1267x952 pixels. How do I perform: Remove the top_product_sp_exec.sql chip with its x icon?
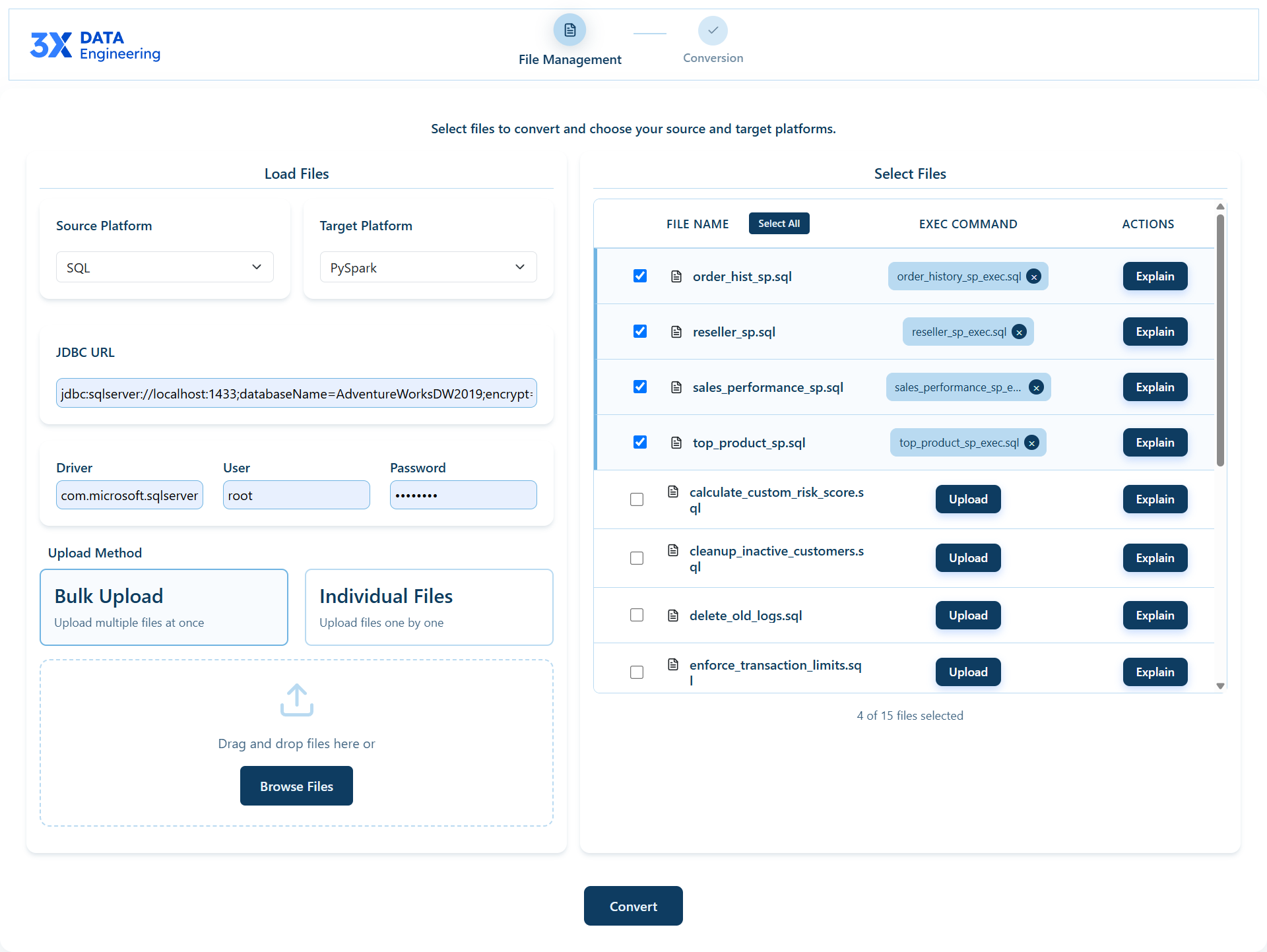coord(1032,443)
